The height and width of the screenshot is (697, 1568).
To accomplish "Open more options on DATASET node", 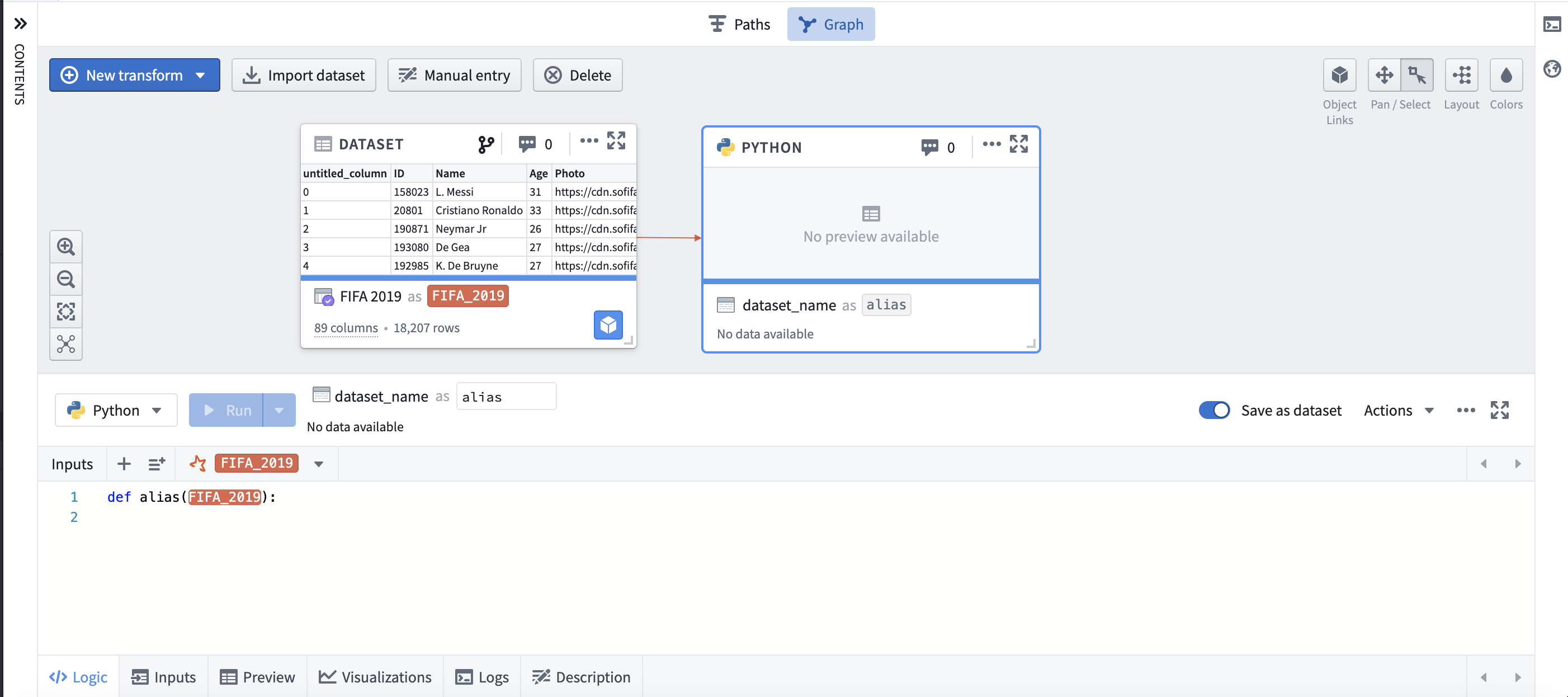I will click(x=589, y=140).
